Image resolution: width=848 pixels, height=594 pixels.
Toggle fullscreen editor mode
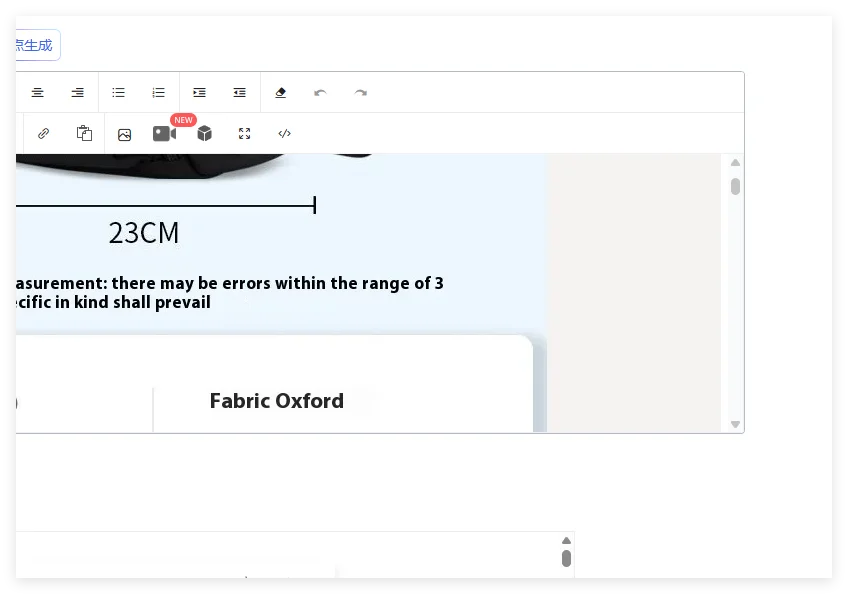click(x=244, y=134)
